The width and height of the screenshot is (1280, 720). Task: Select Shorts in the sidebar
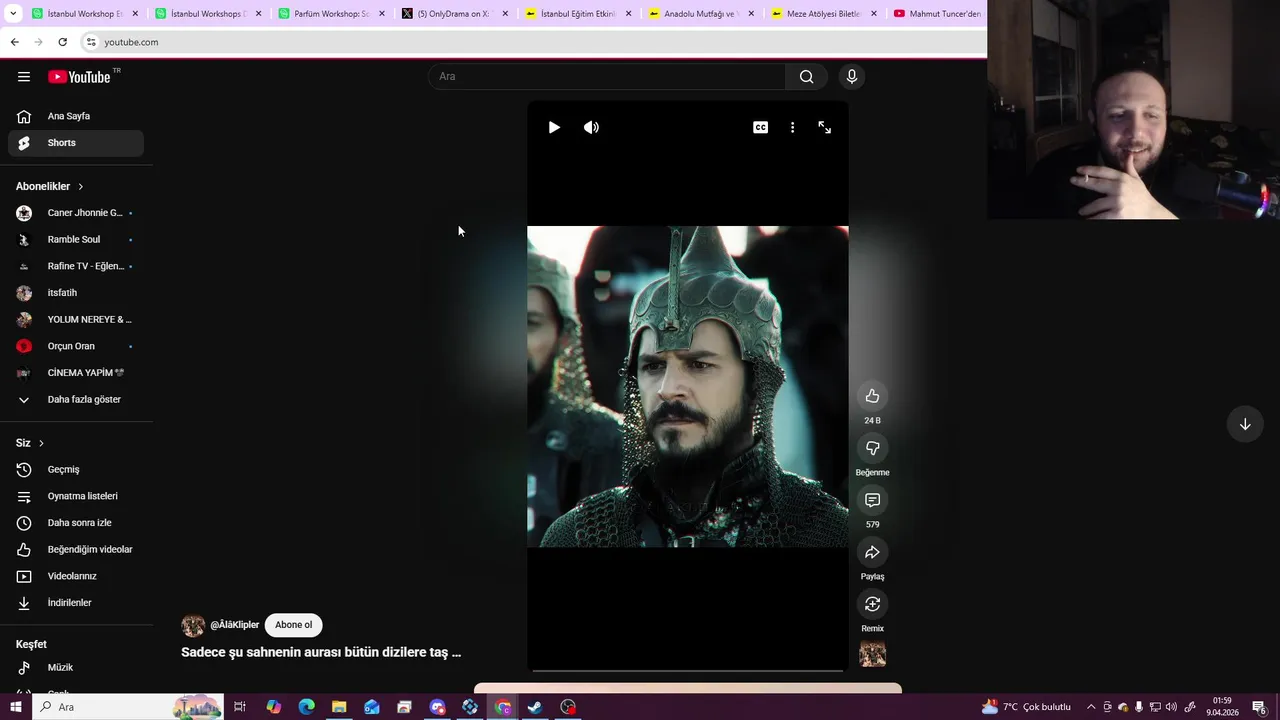pos(76,143)
